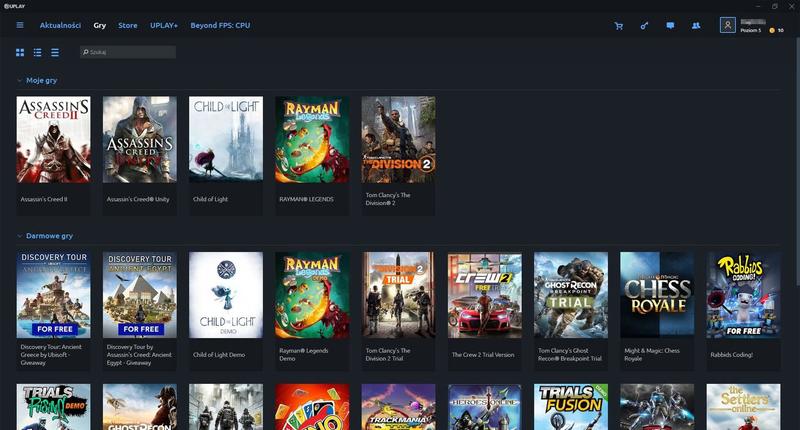Click the 'Moje gry' heading
800x430 pixels.
(x=42, y=80)
